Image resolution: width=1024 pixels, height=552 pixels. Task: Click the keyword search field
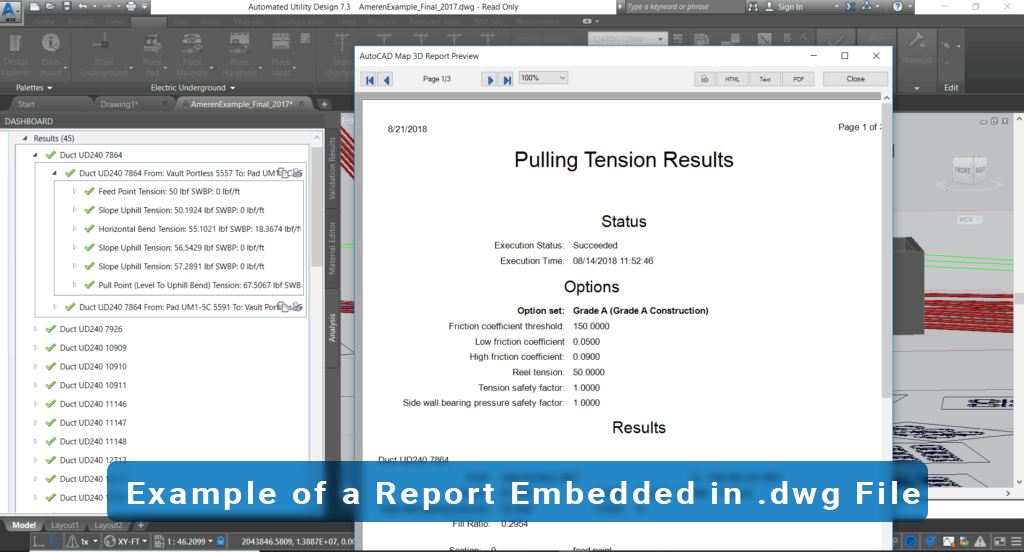[683, 7]
